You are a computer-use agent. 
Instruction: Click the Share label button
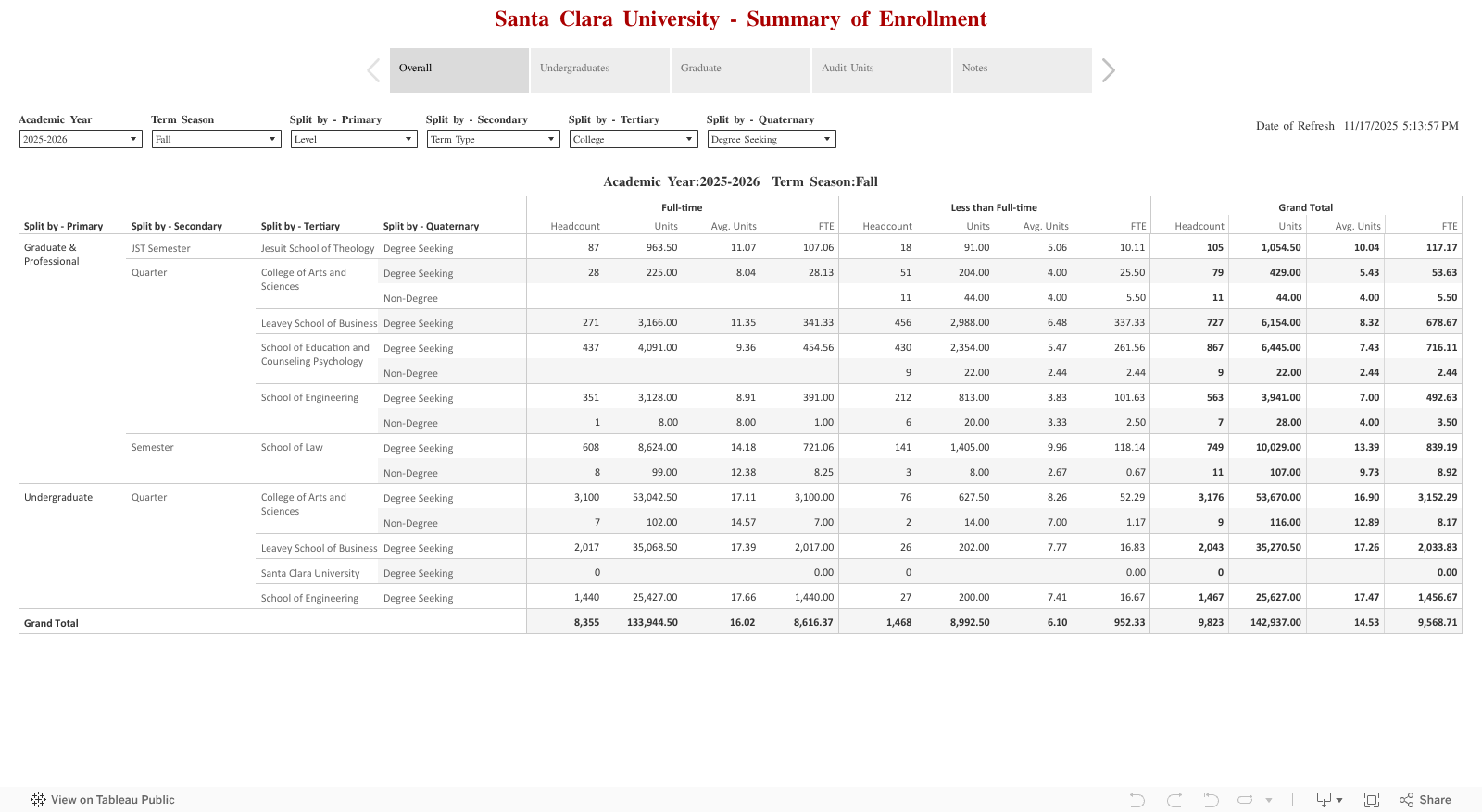pos(1435,800)
